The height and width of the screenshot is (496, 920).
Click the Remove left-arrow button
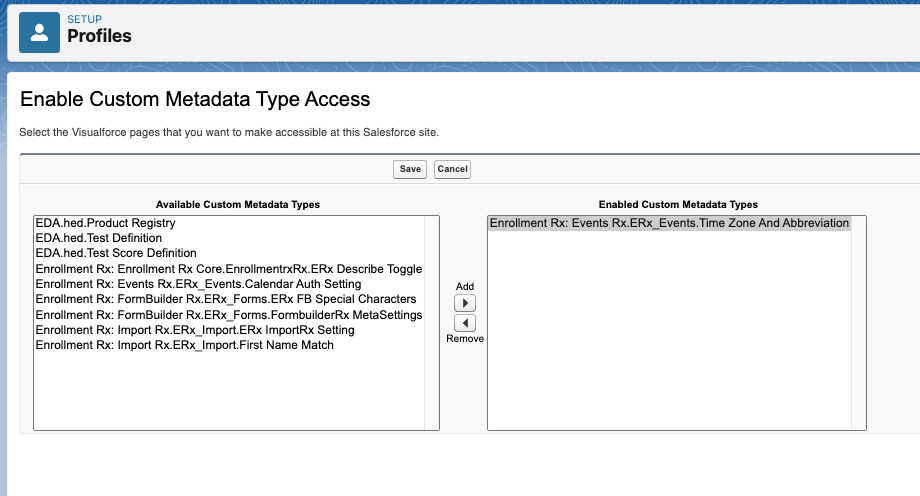(x=465, y=323)
